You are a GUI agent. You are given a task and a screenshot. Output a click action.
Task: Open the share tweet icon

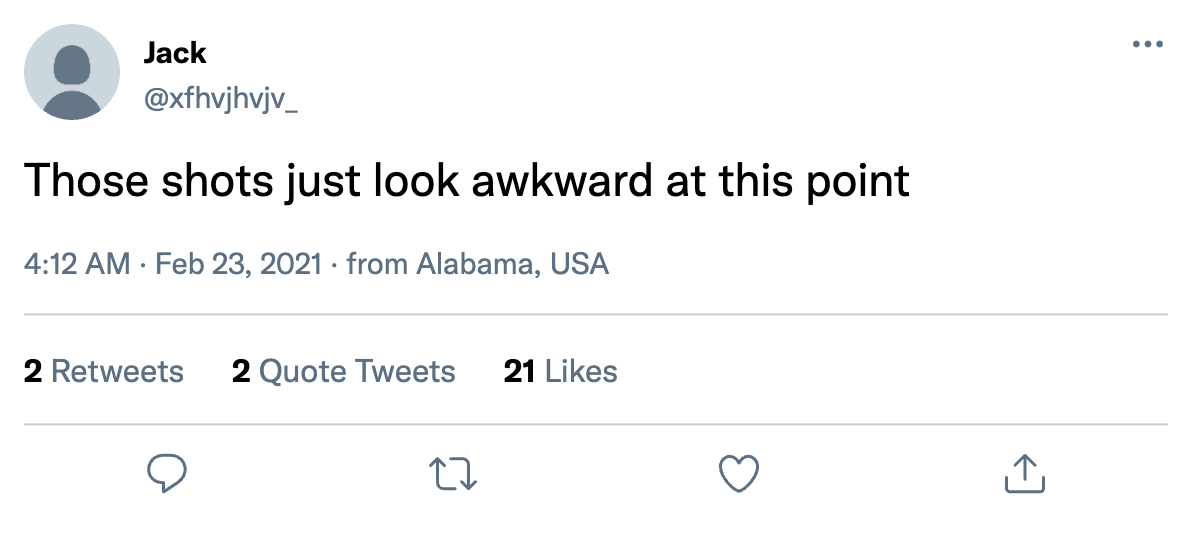pos(1024,473)
